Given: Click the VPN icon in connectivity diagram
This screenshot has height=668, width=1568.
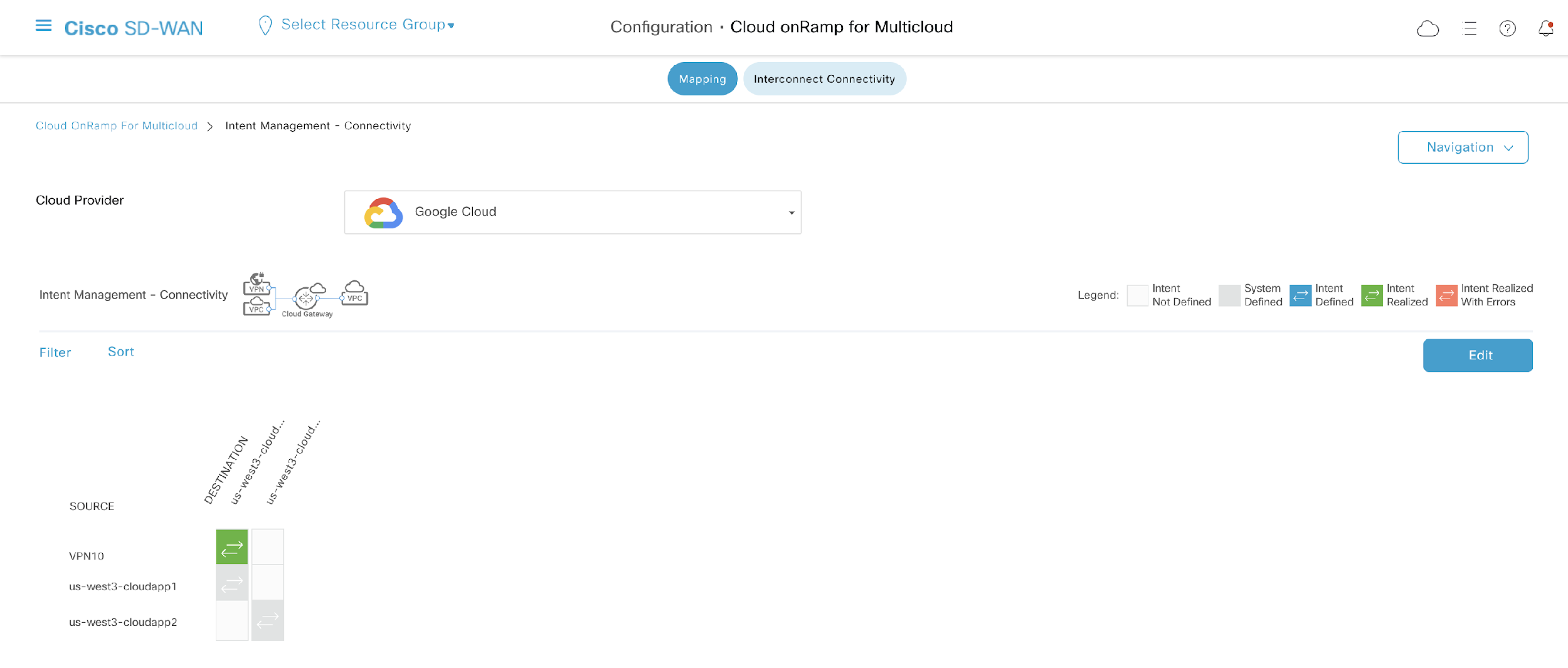Looking at the screenshot, I should click(257, 284).
